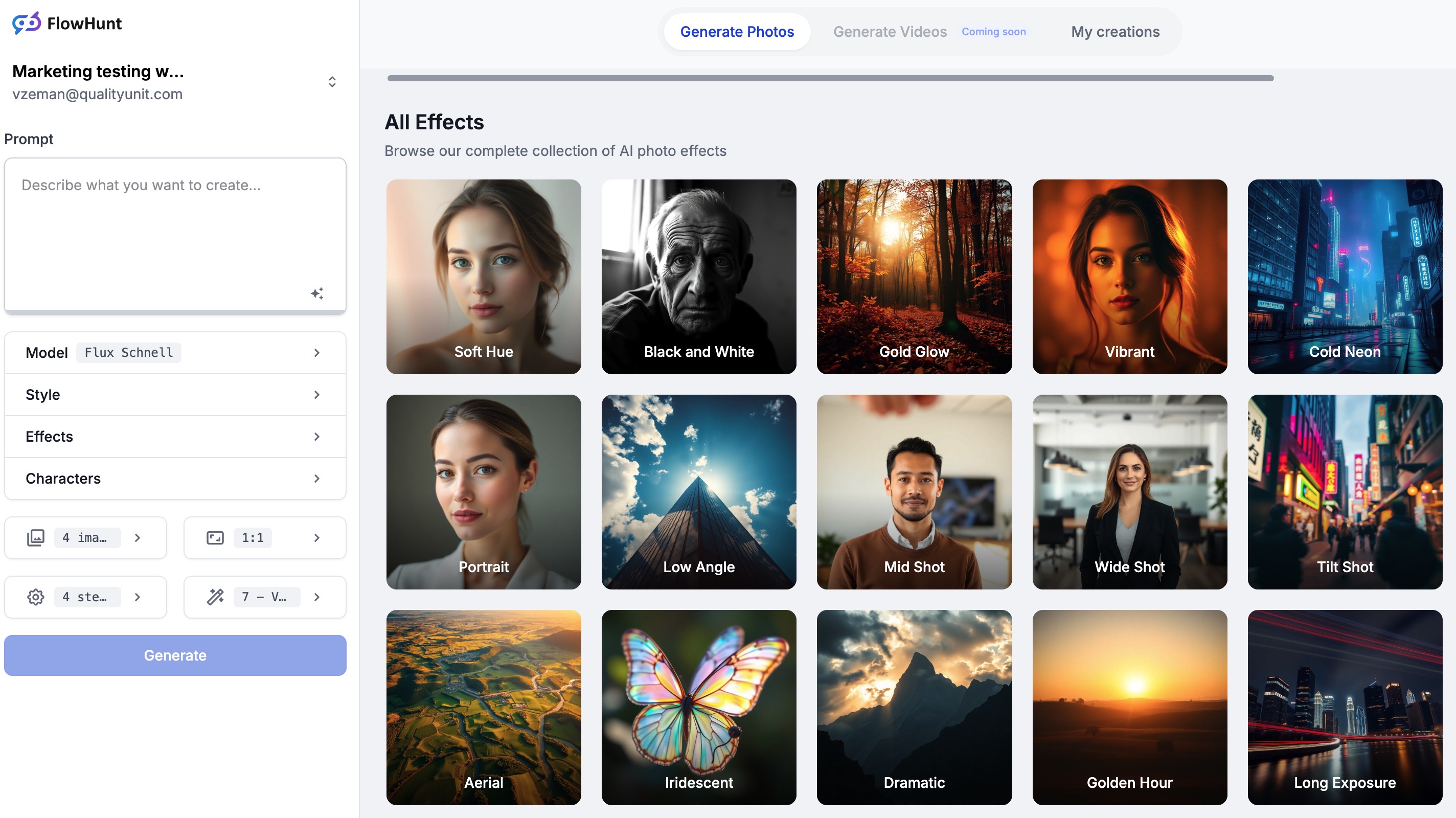Screen dimensions: 1456x818
Task: Click the steps settings gear icon
Action: pyautogui.click(x=35, y=597)
